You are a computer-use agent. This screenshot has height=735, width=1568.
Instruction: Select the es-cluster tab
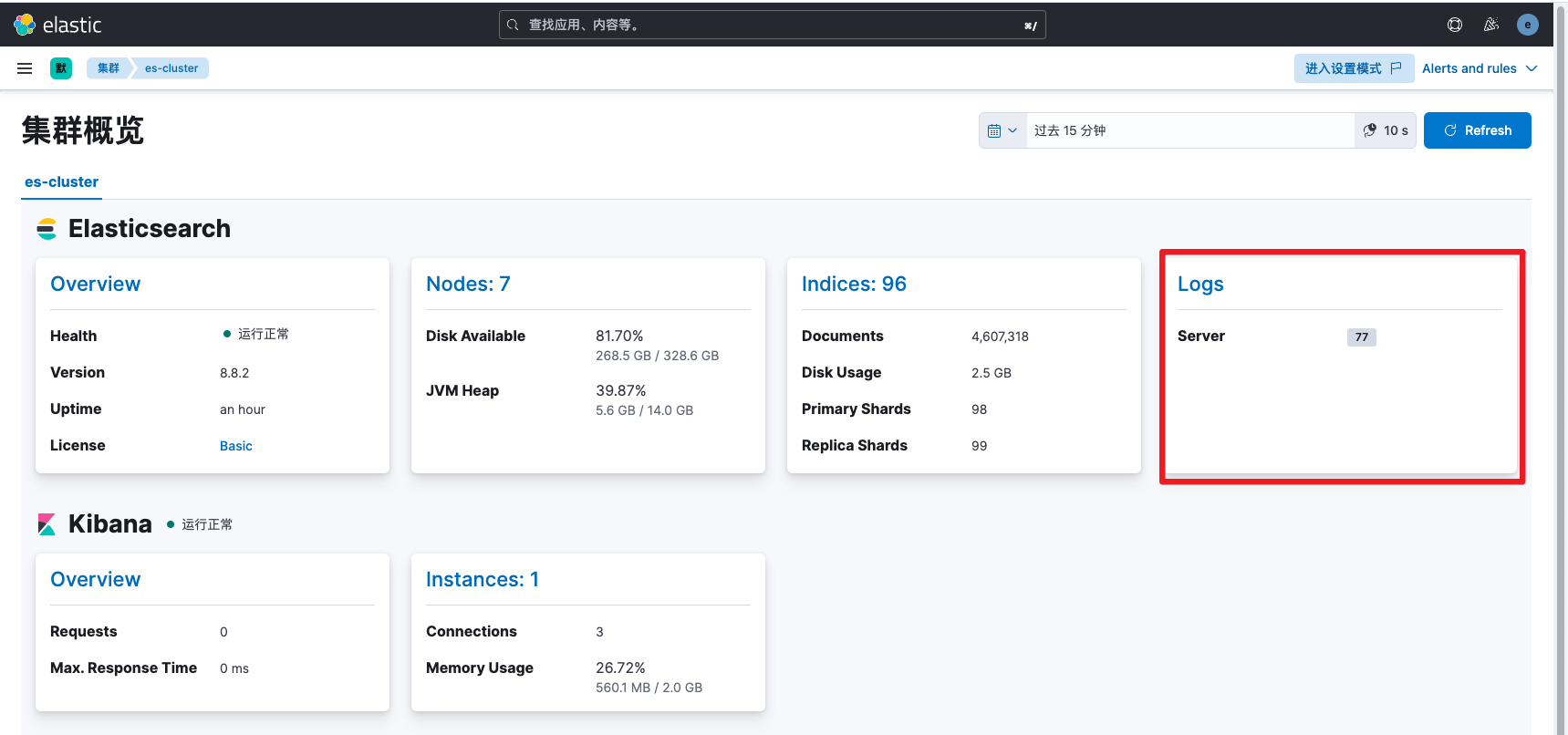(61, 182)
